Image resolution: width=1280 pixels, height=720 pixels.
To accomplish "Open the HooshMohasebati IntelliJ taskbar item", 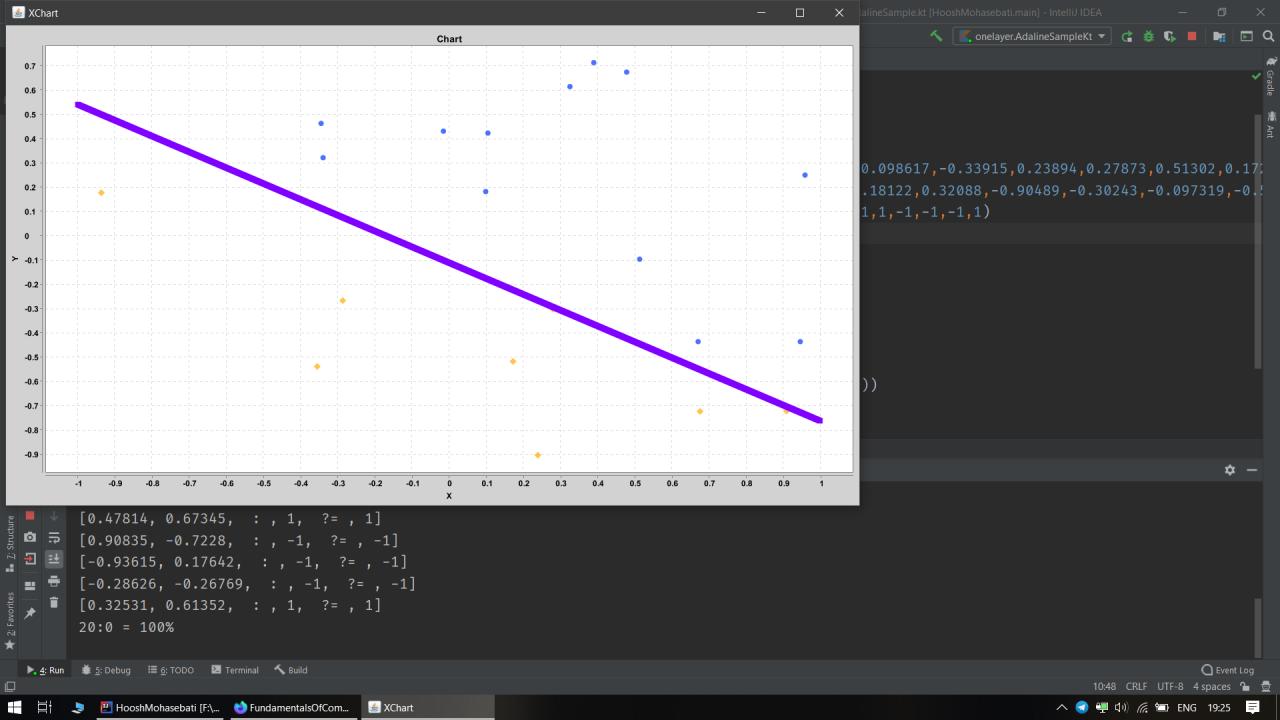I will [160, 707].
